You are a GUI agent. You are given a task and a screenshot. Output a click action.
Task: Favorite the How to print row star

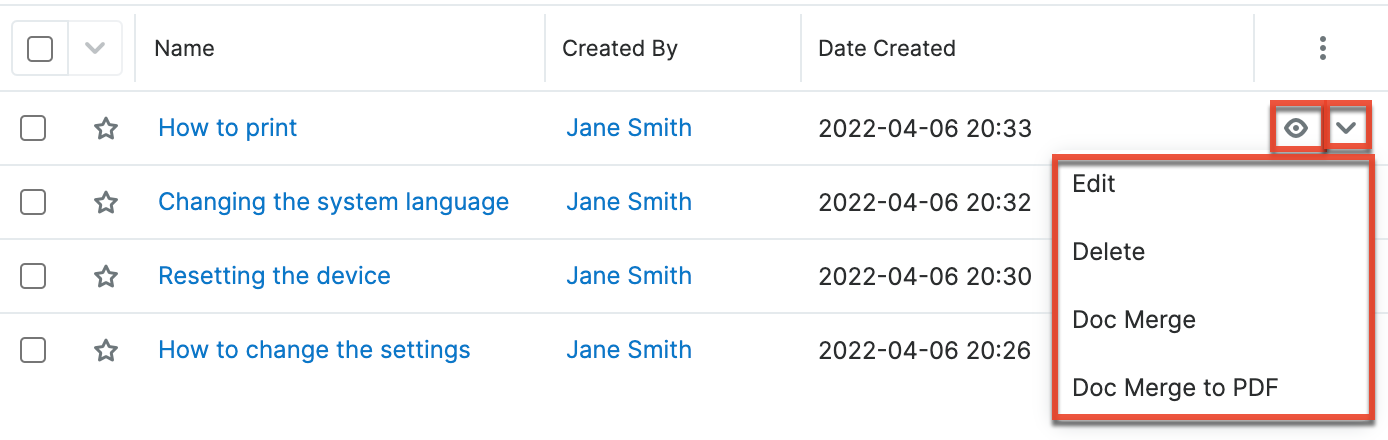point(106,128)
